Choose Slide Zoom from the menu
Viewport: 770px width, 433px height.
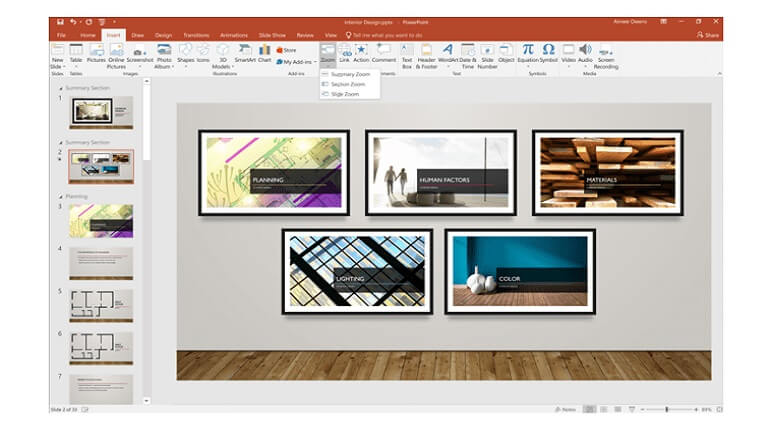(350, 94)
